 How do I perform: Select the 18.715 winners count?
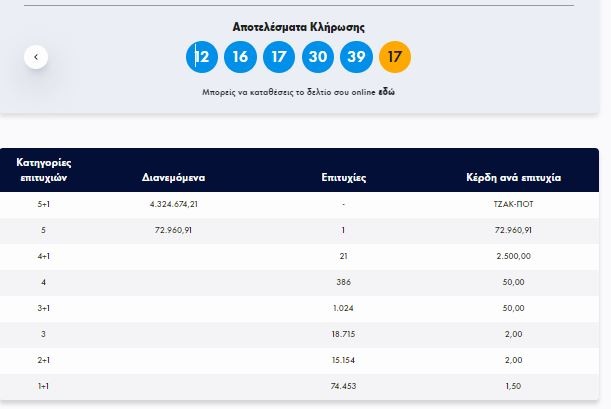(343, 334)
